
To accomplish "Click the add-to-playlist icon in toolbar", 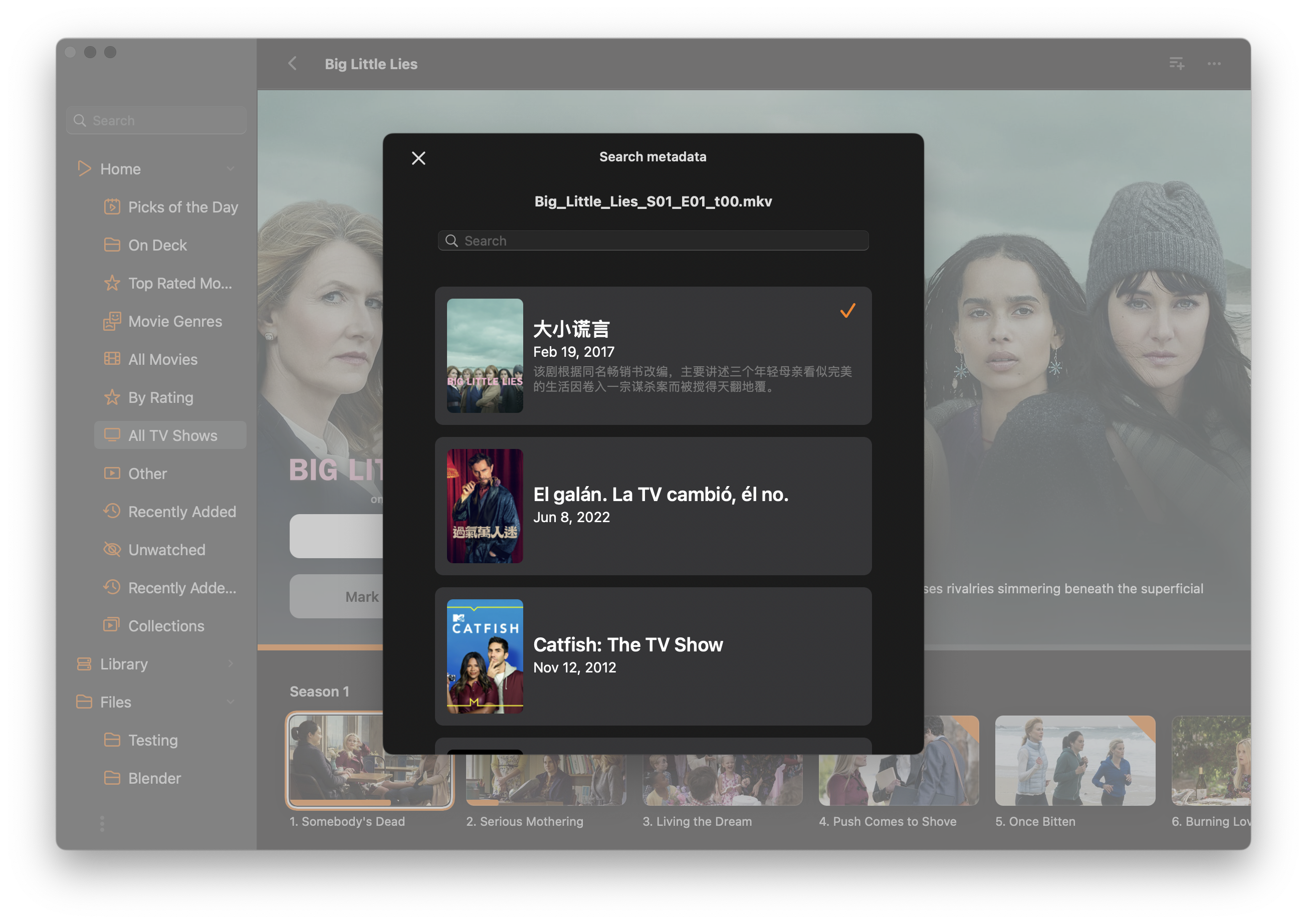I will tap(1177, 64).
